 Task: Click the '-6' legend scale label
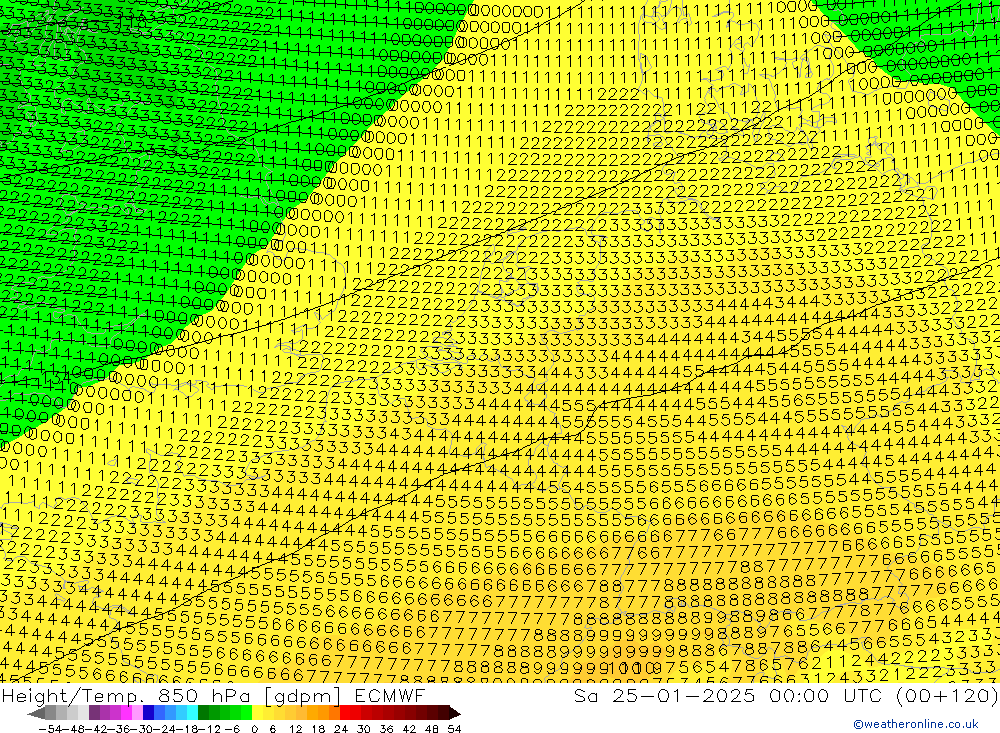point(232,729)
